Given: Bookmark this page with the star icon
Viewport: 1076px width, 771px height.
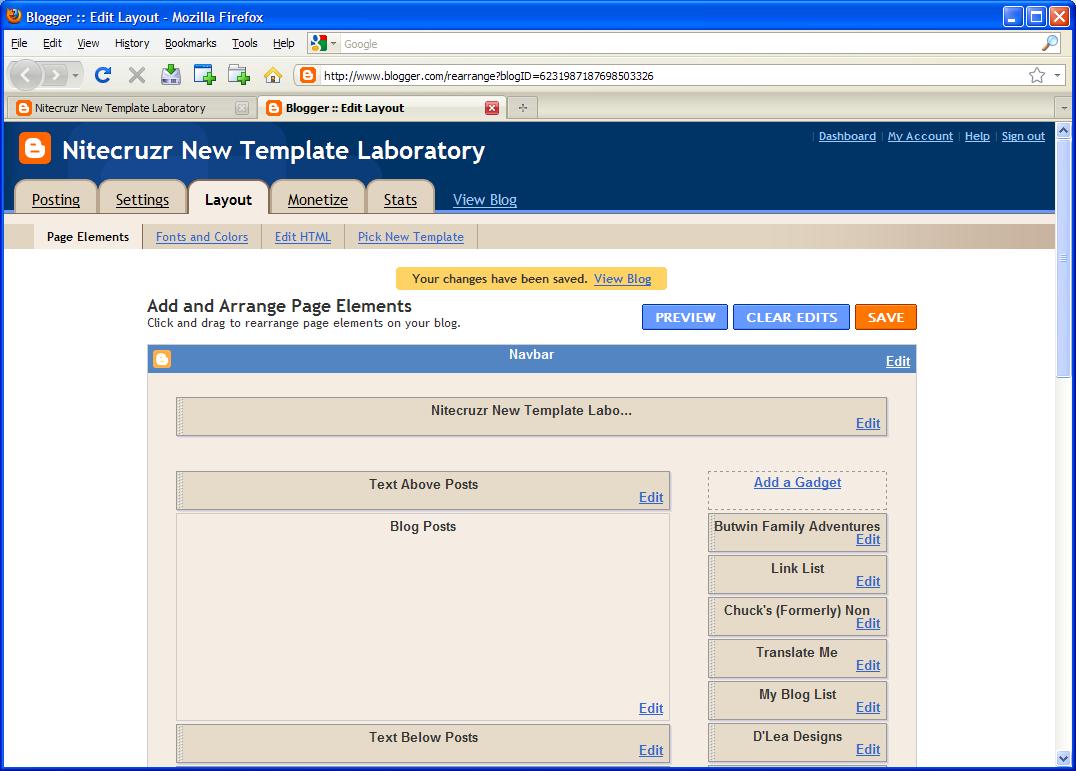Looking at the screenshot, I should pos(1037,75).
